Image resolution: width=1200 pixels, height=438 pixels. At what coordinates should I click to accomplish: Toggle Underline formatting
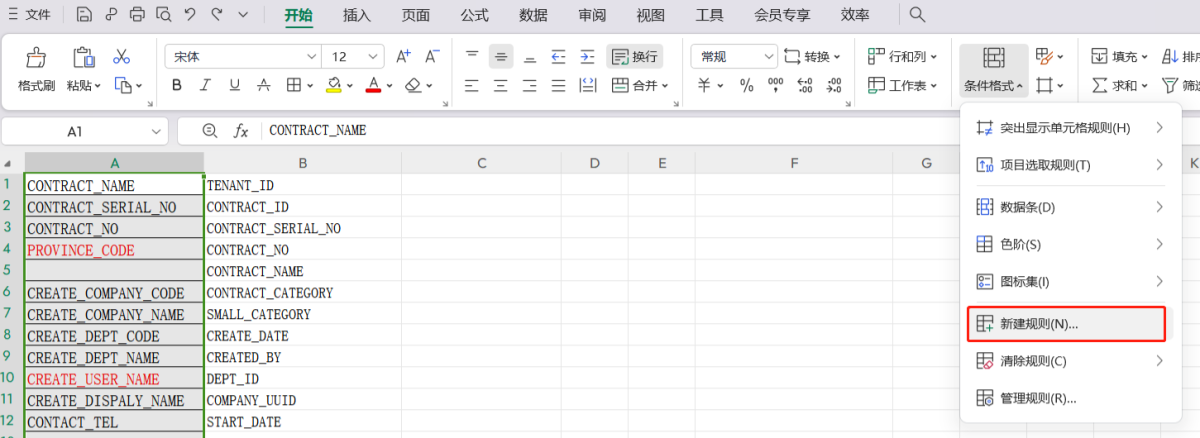(x=235, y=86)
